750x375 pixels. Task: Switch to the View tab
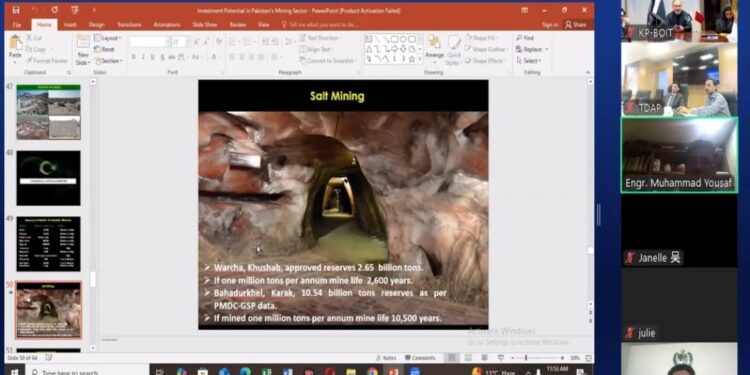click(264, 24)
